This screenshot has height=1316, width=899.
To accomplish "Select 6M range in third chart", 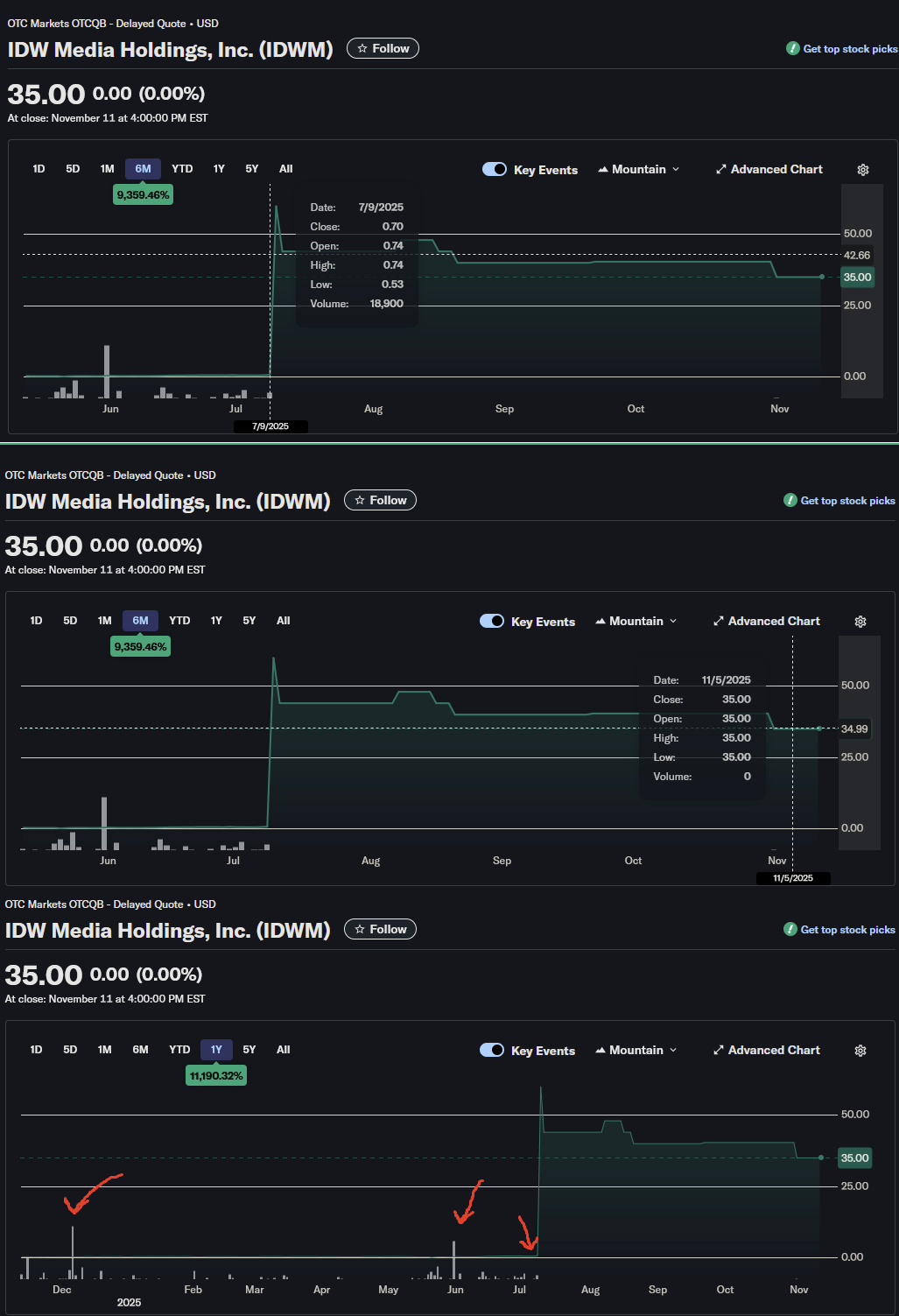I will pos(140,1050).
